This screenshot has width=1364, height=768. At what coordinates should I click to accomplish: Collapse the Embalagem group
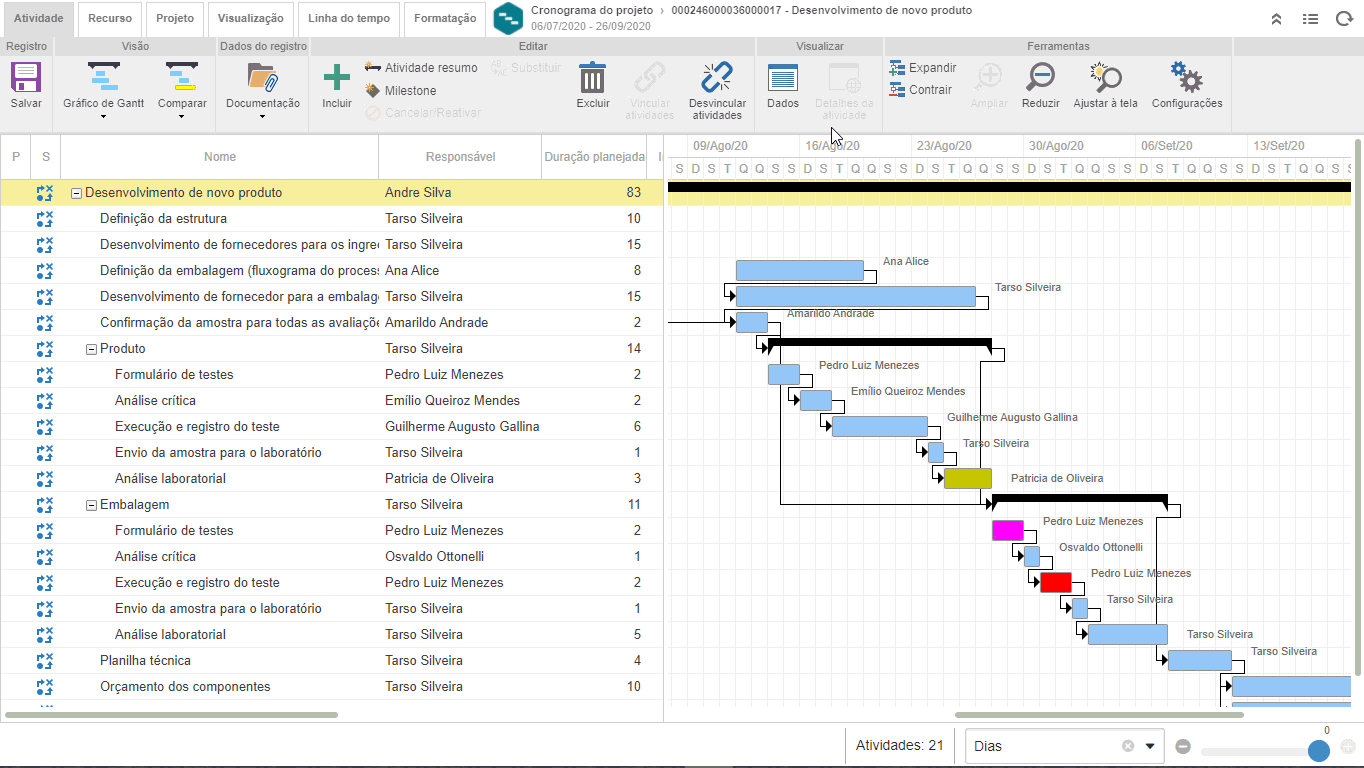[92, 505]
